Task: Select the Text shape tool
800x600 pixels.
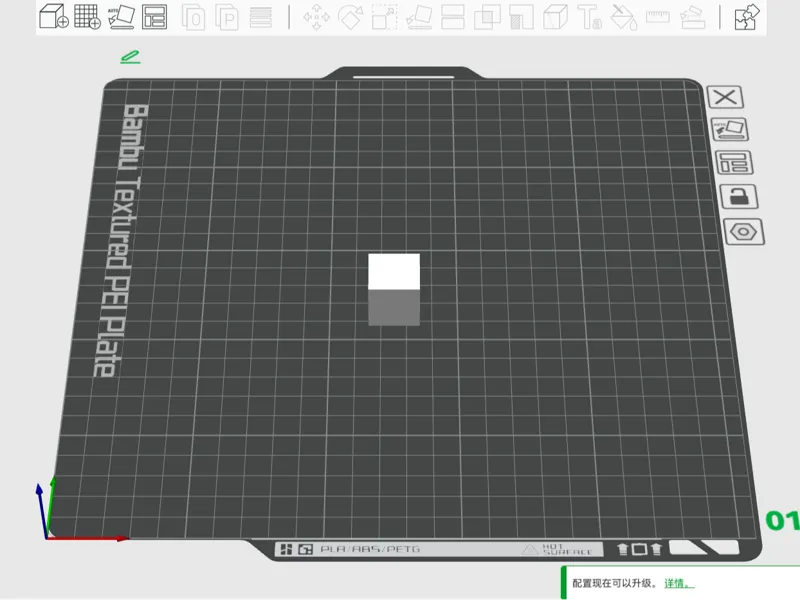Action: click(x=589, y=17)
